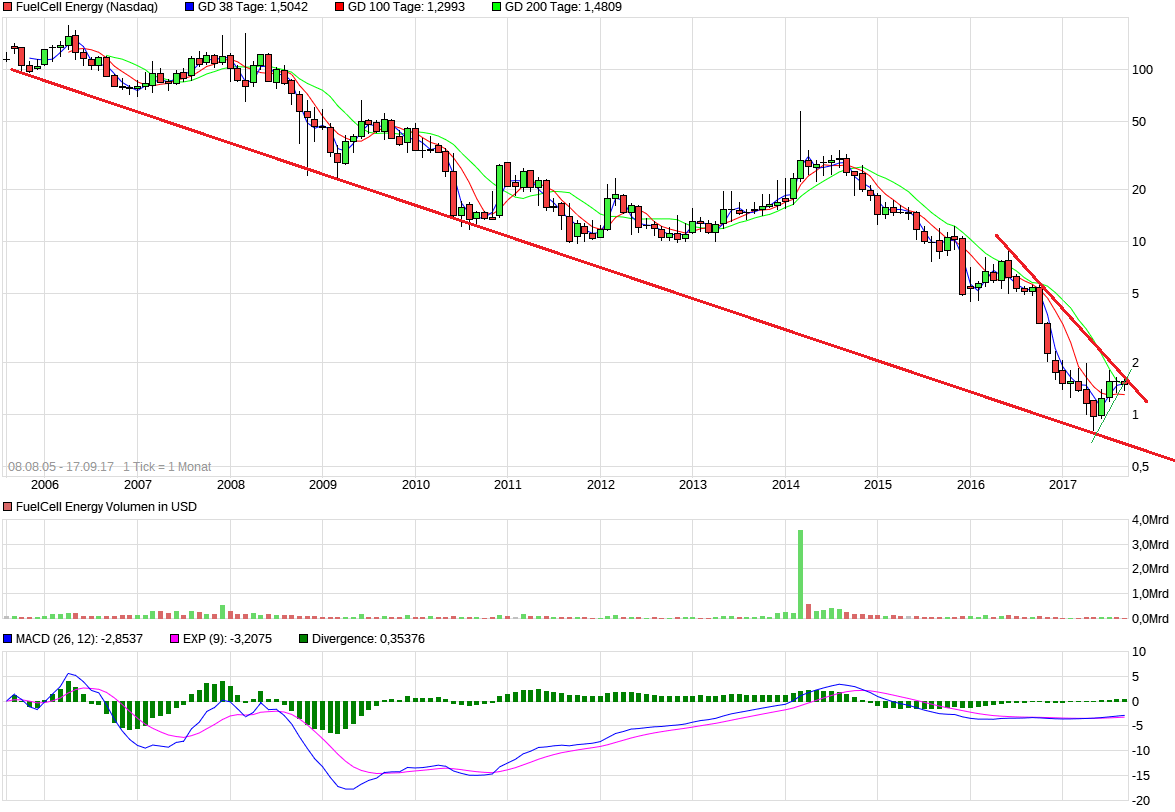Click the magenta color swatch for EXP (9)

click(172, 636)
